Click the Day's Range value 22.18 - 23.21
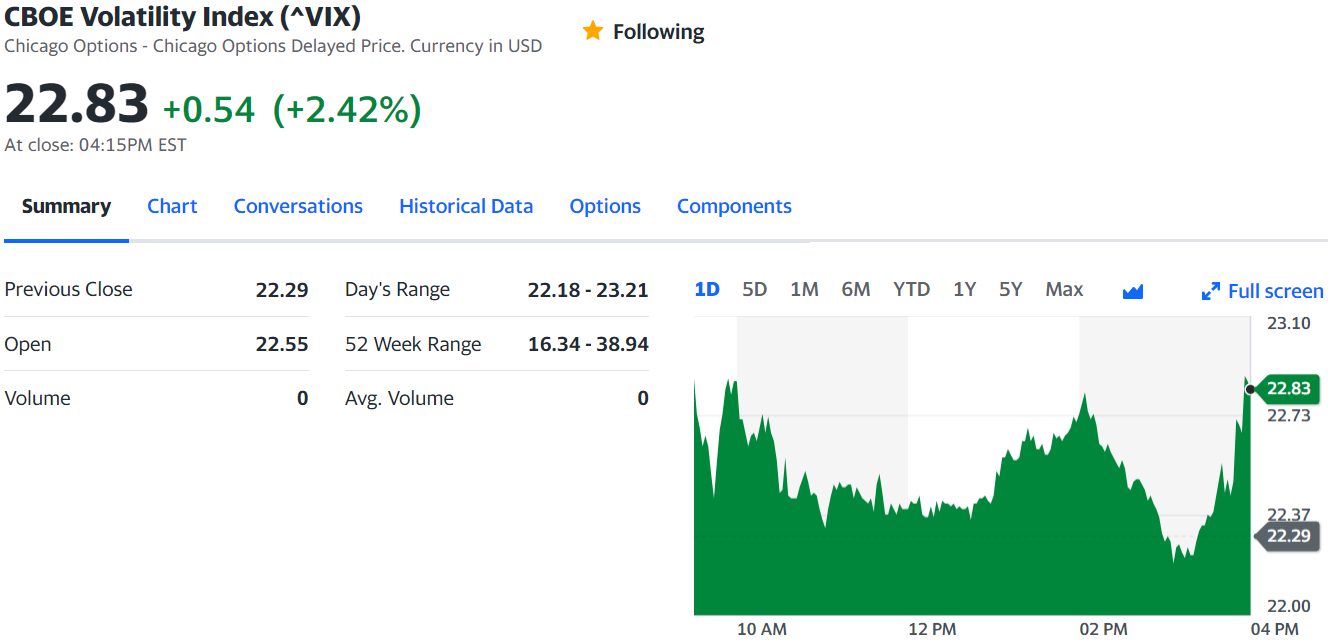1328x642 pixels. pyautogui.click(x=588, y=290)
